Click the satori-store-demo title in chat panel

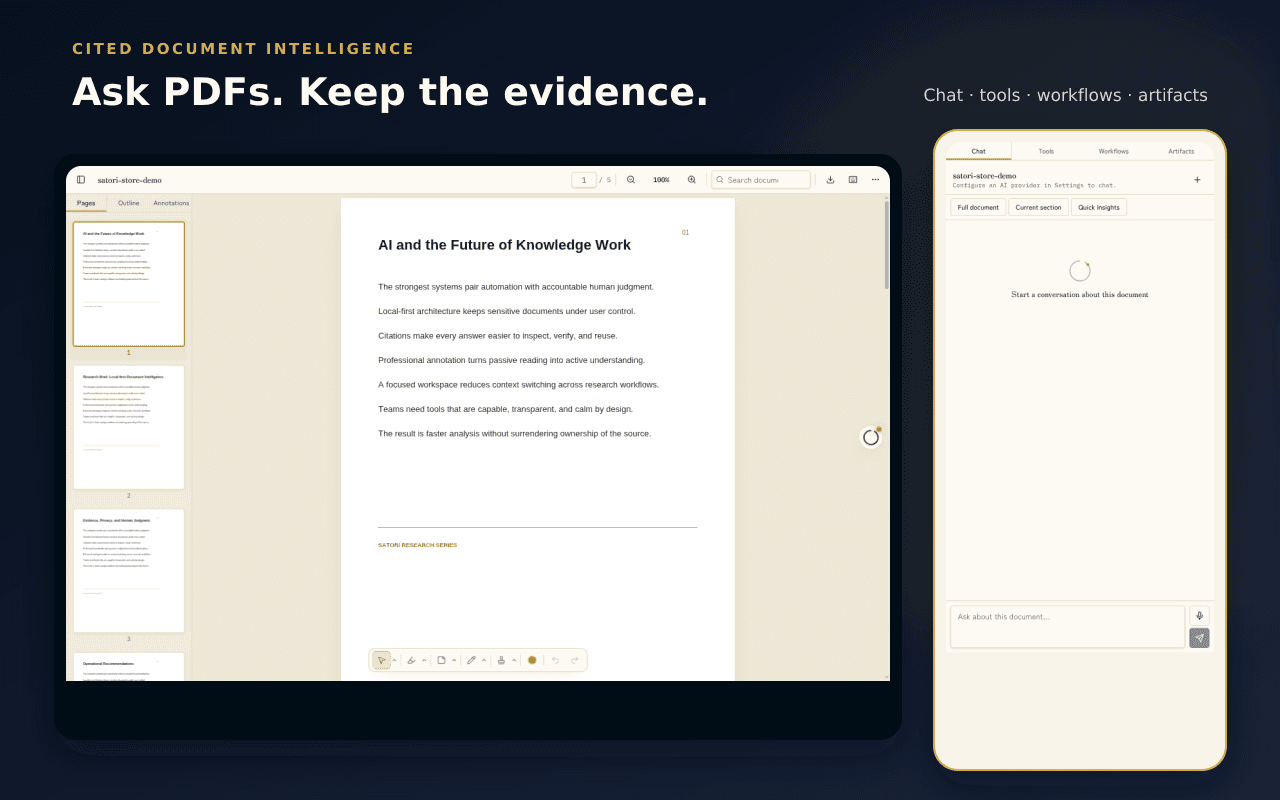pyautogui.click(x=984, y=176)
